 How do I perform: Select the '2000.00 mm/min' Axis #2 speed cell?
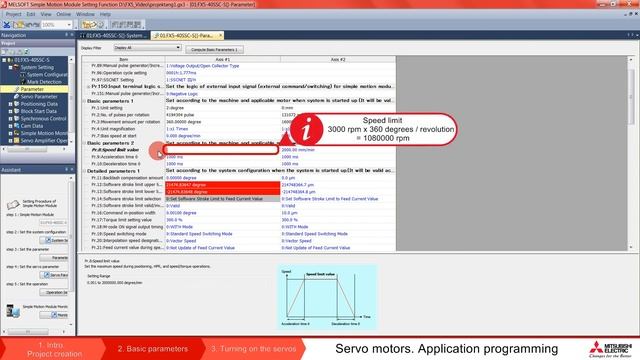(x=338, y=150)
